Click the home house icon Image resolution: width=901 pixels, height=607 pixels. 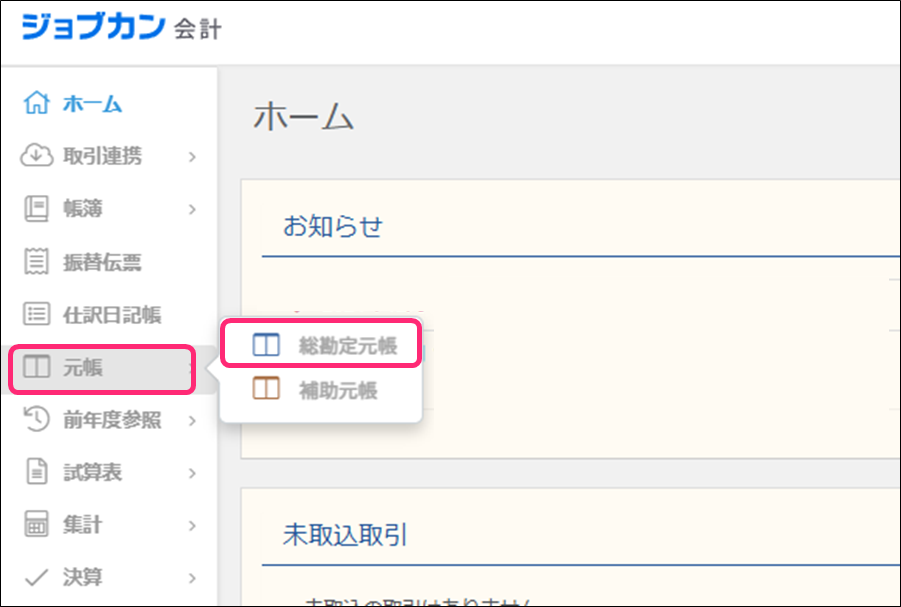(36, 103)
